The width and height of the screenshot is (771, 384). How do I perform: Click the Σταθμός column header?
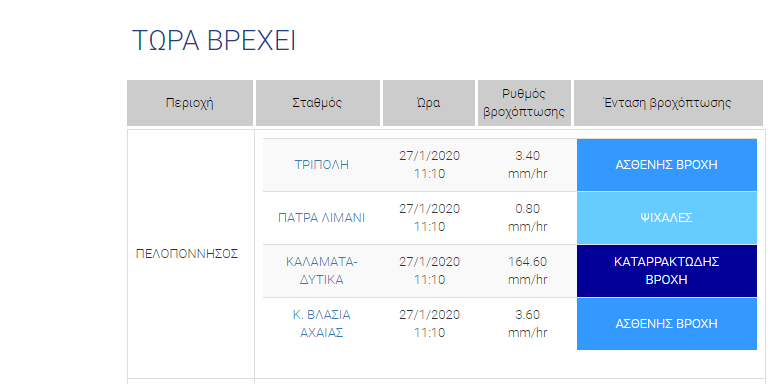coord(318,103)
